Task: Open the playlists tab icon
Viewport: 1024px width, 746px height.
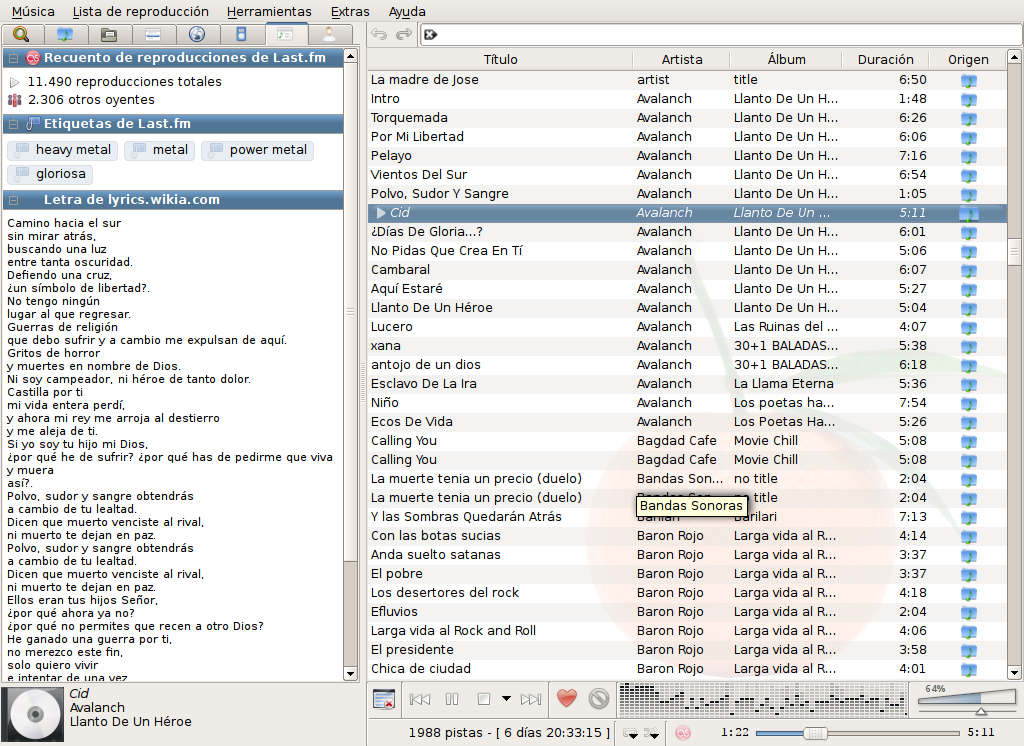Action: (x=153, y=34)
